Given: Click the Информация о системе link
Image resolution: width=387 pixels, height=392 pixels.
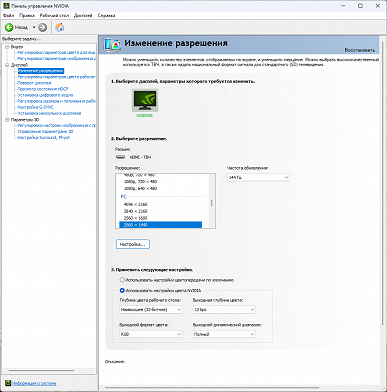Looking at the screenshot, I should coord(34,383).
